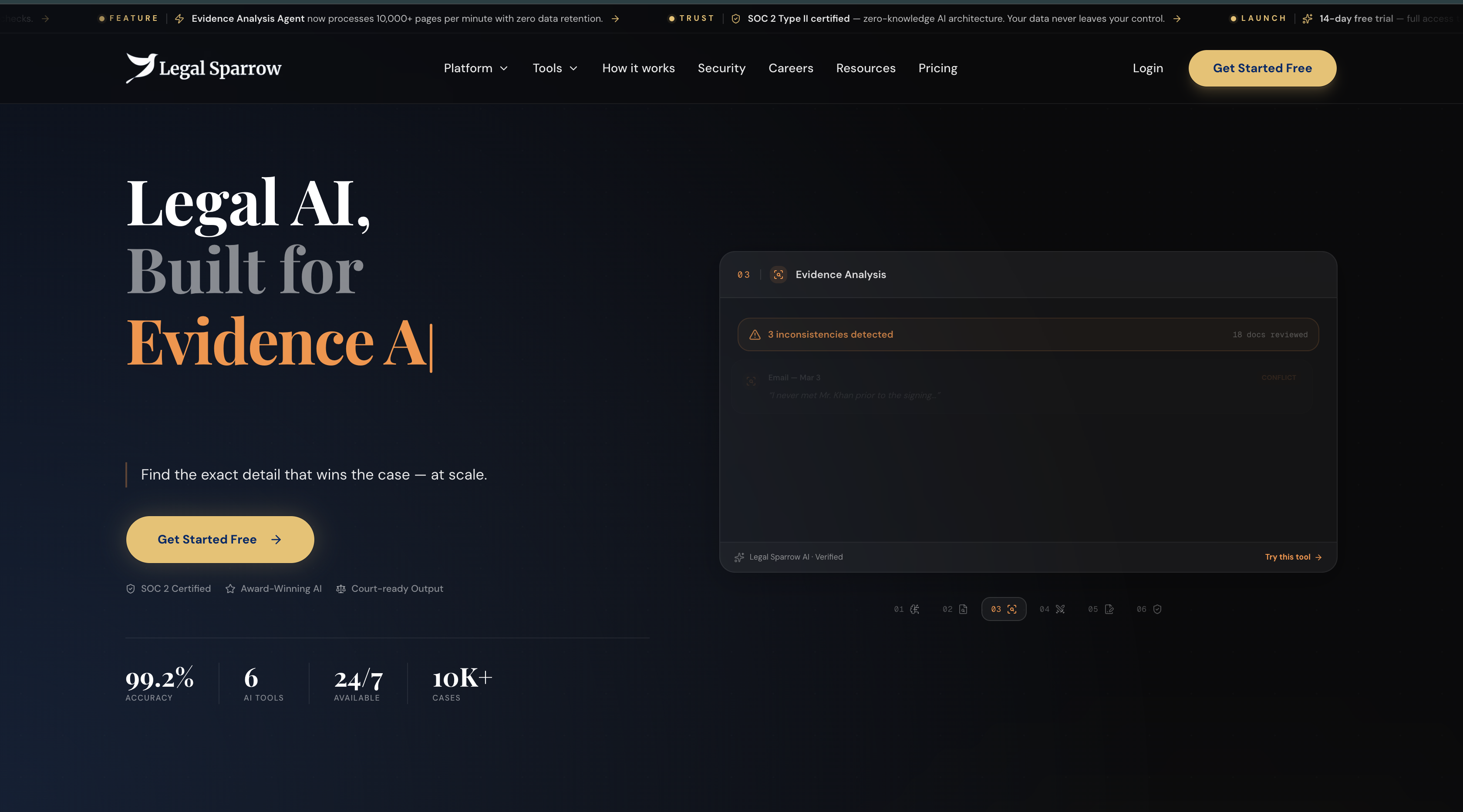Select tool 05 with the document pen icon
1463x812 pixels.
click(x=1101, y=609)
